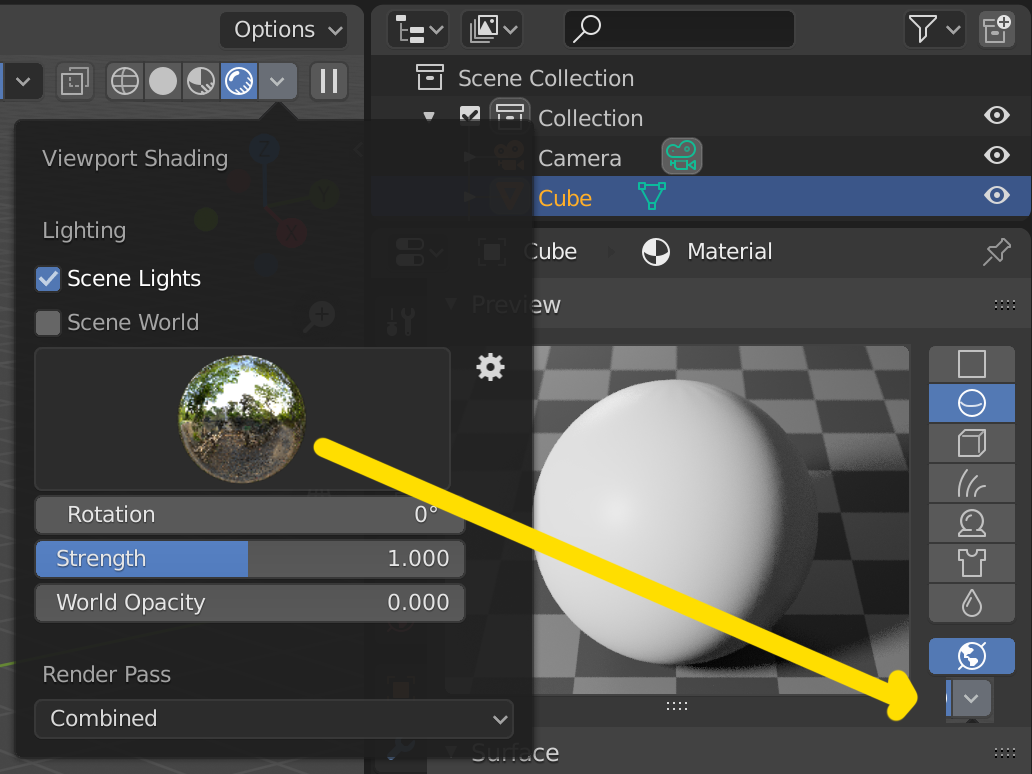
Task: Uncheck the Collection exclude checkbox
Action: tap(469, 116)
